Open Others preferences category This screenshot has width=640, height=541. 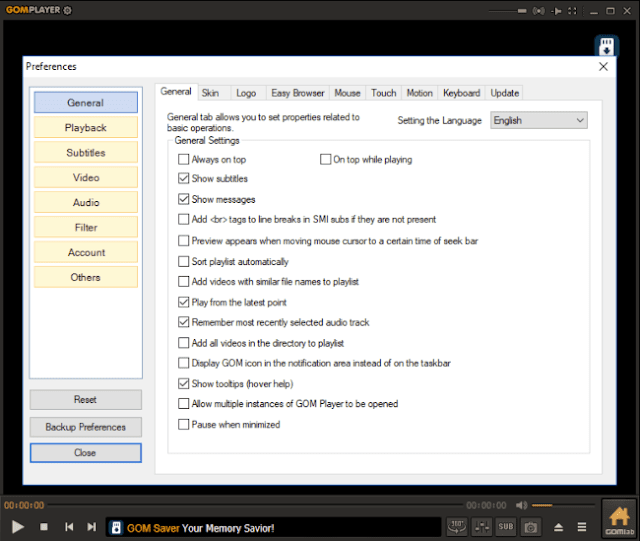click(86, 277)
